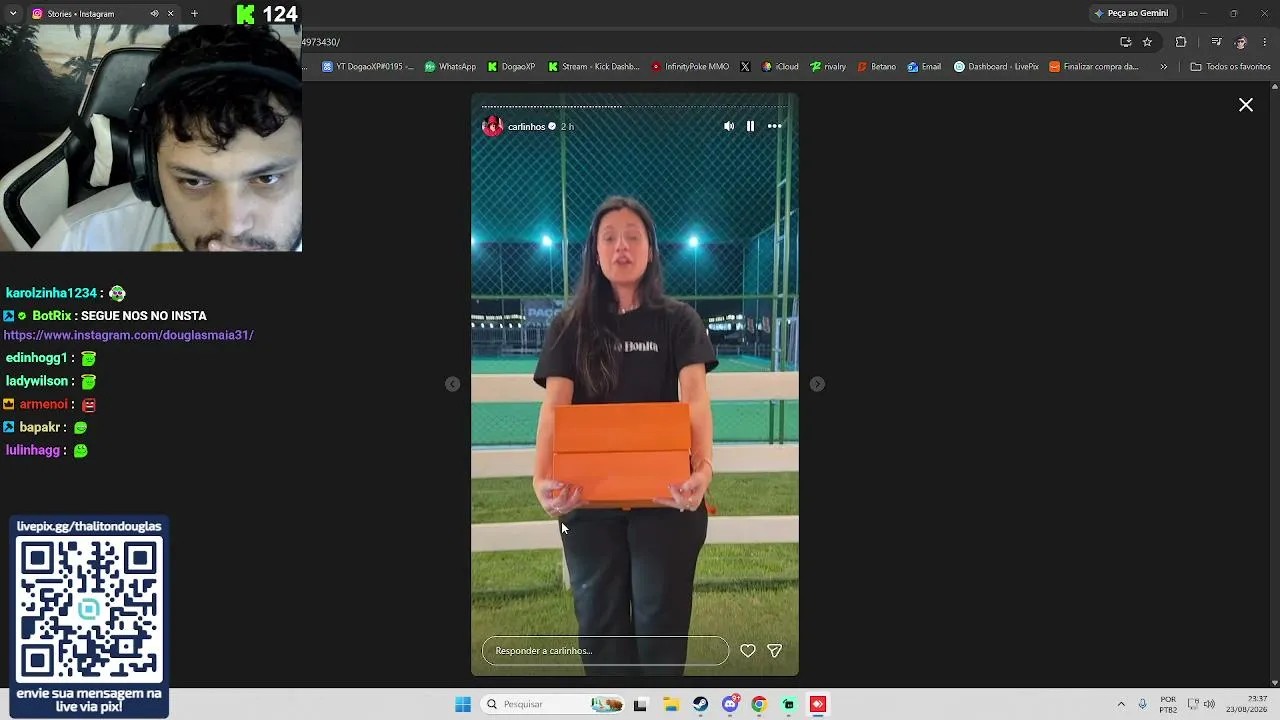Open the media controls icon
1280x720 pixels.
(x=1216, y=42)
